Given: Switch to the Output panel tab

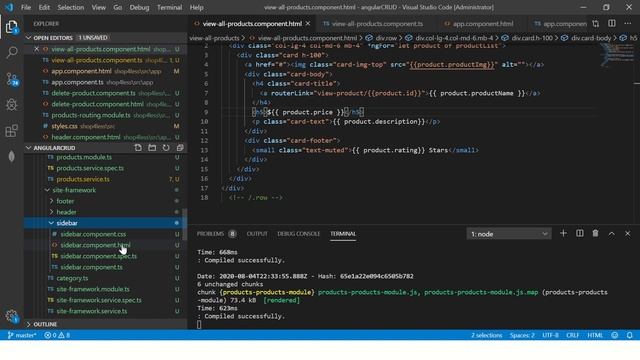Looking at the screenshot, I should pos(257,234).
